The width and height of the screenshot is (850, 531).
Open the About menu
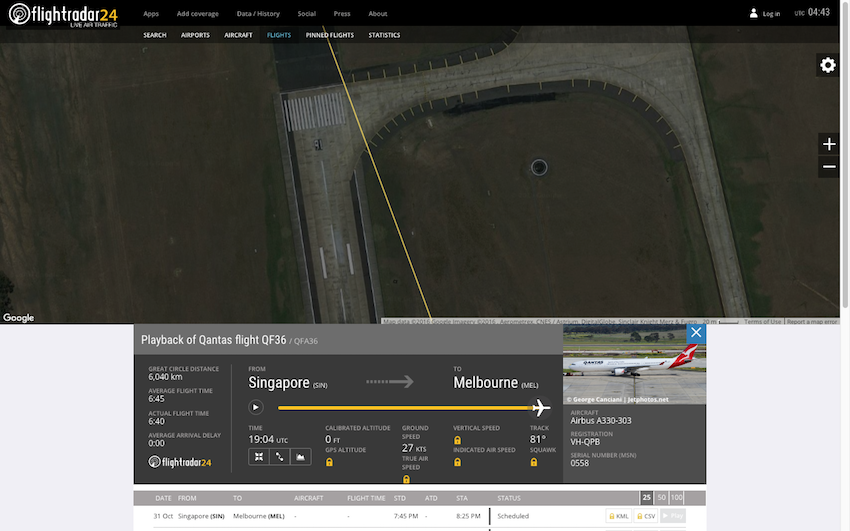(x=377, y=14)
